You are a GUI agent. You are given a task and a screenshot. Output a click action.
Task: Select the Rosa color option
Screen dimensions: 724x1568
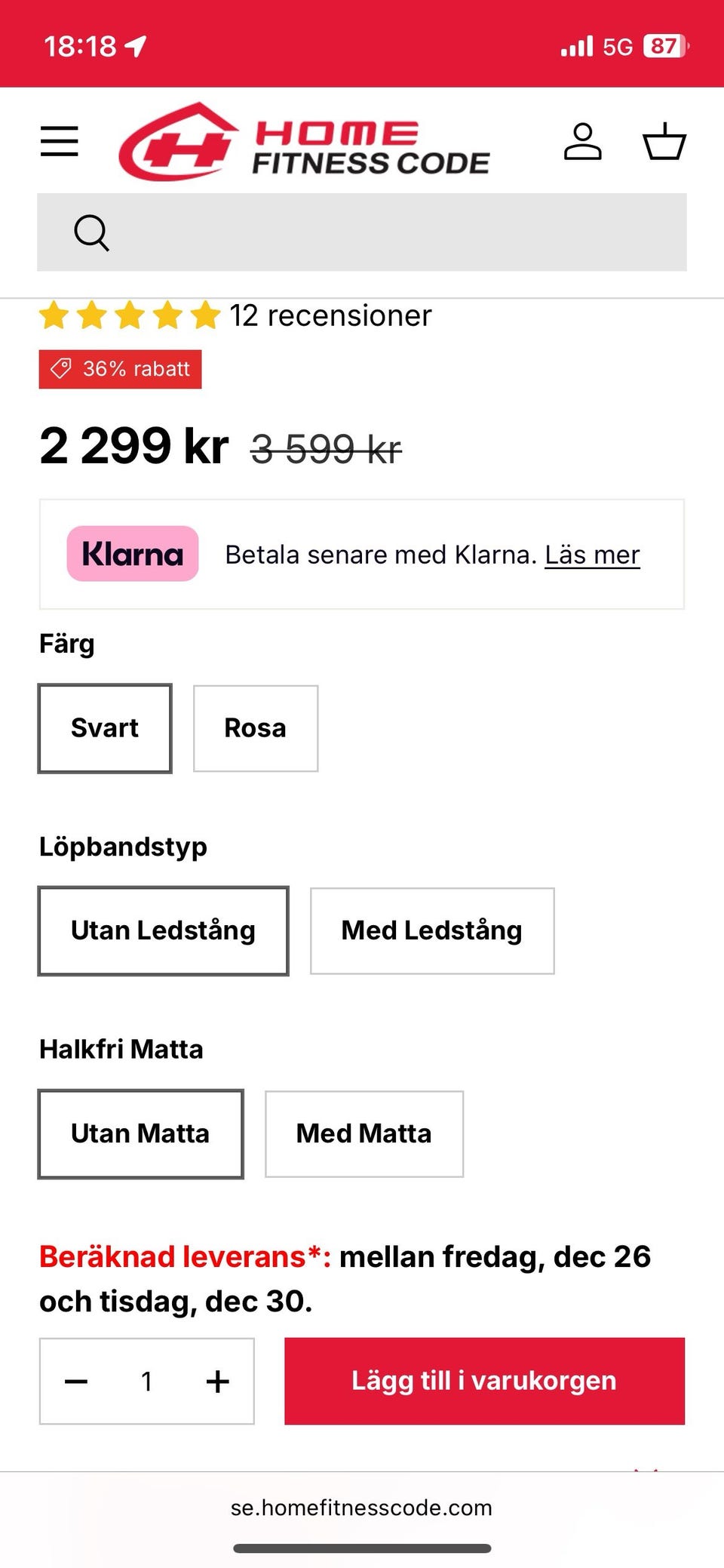(256, 728)
